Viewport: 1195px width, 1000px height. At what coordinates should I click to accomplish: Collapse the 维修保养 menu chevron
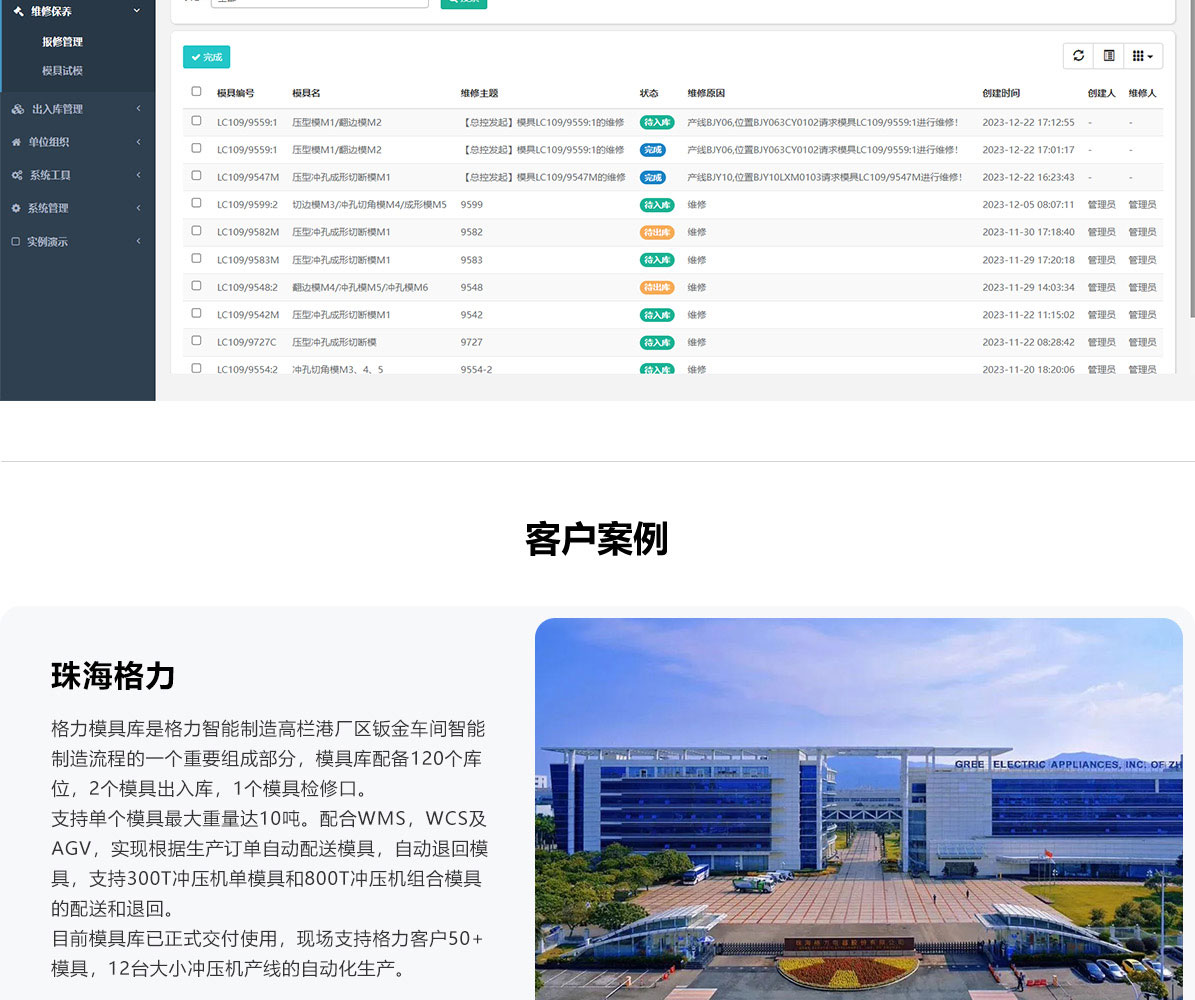tap(137, 11)
